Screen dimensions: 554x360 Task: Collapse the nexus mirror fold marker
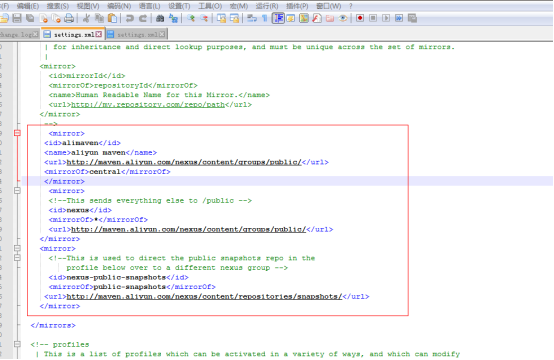click(17, 191)
